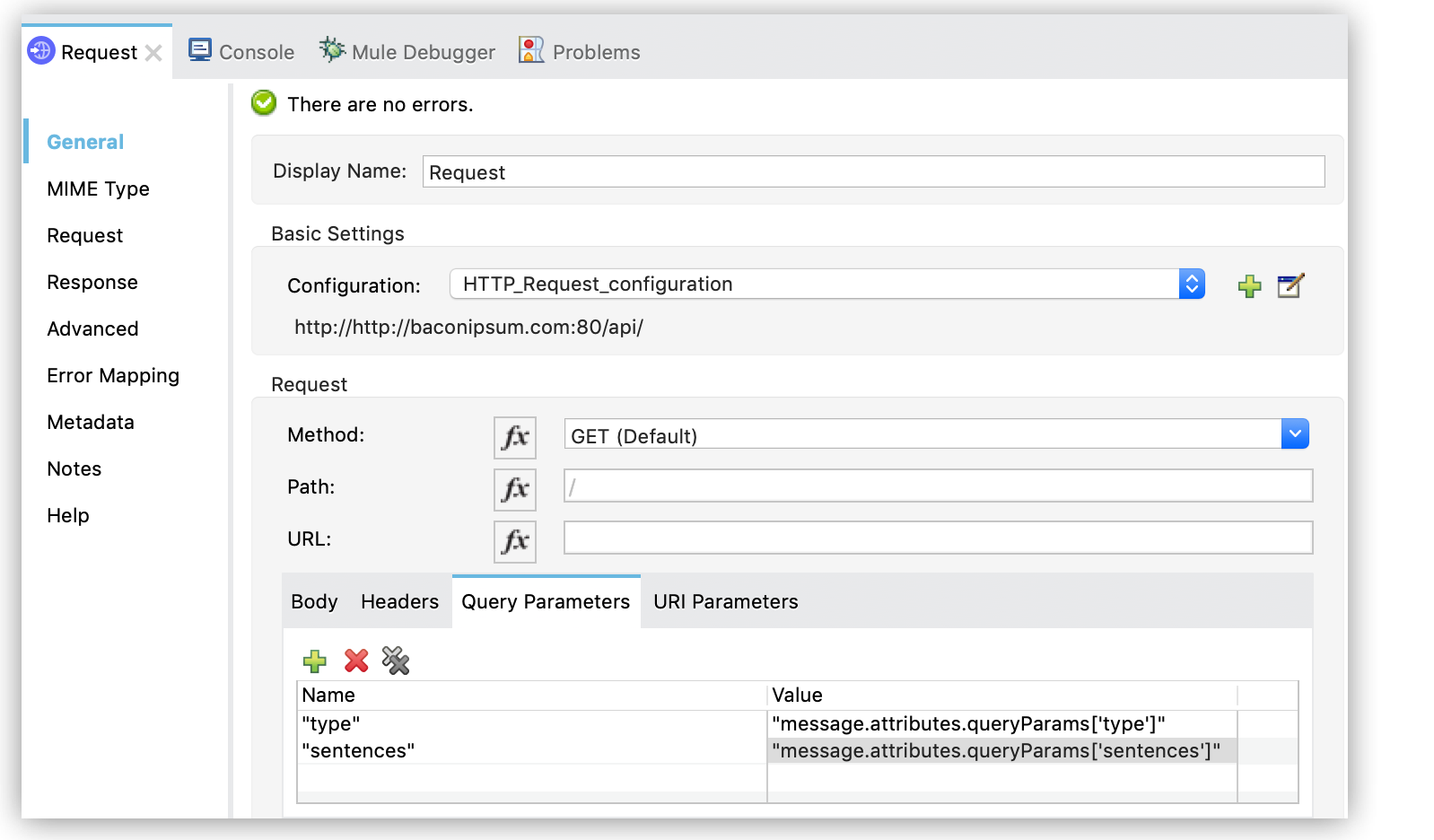Delete selected query parameter with red X
1434x840 pixels.
point(356,661)
